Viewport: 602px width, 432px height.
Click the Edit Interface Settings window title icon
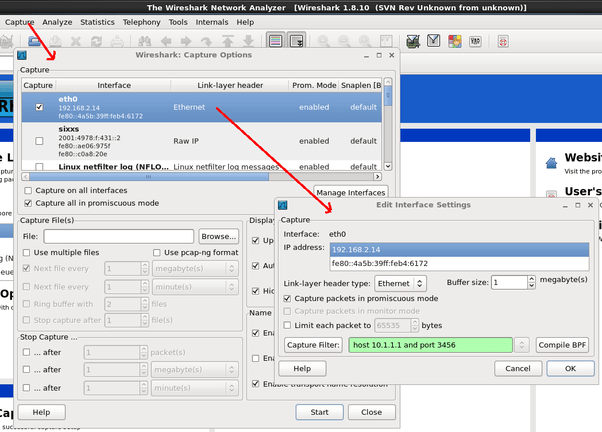283,205
